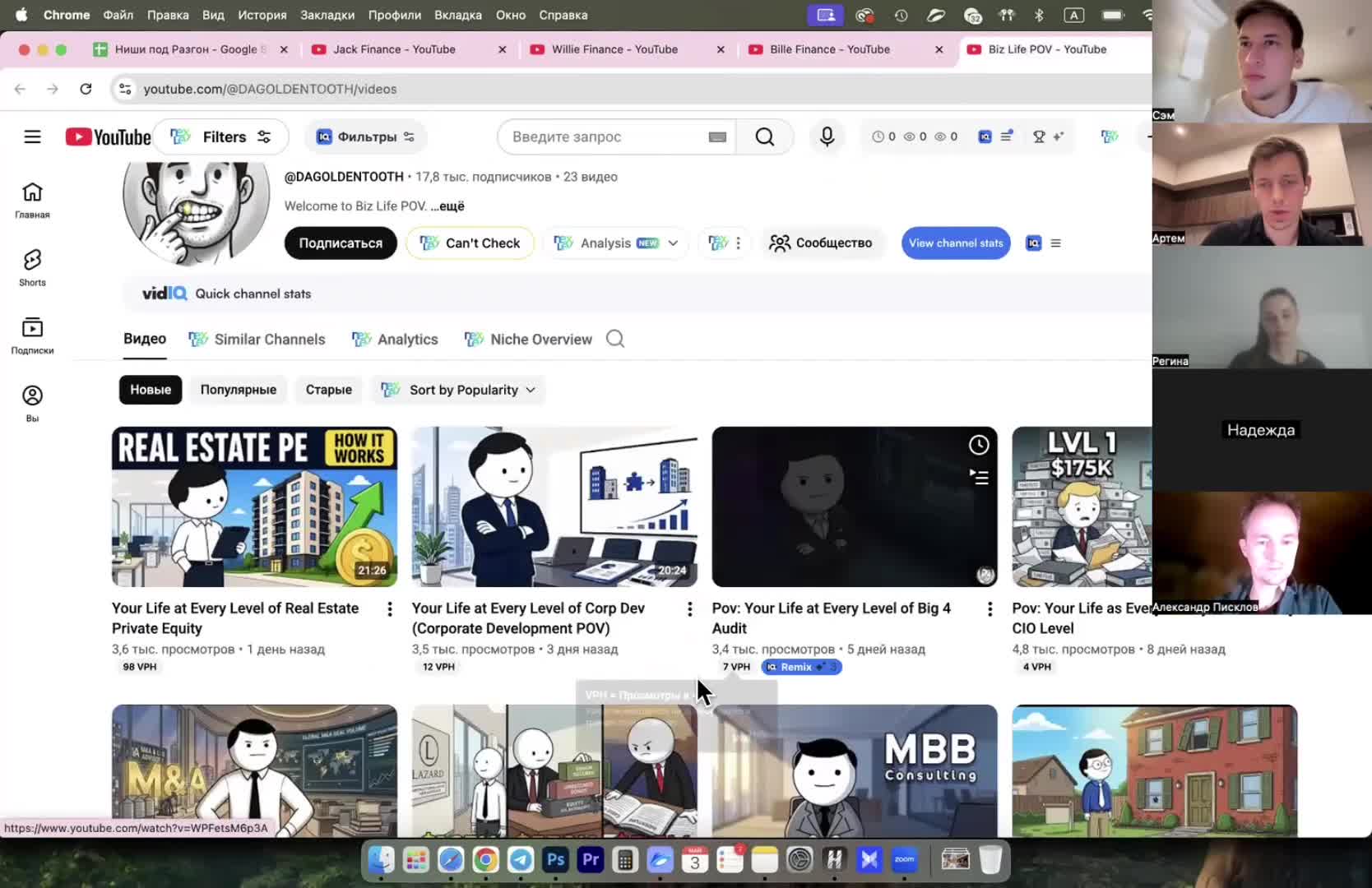Open three-dot menu beside Analysis
This screenshot has width=1372, height=888.
738,243
